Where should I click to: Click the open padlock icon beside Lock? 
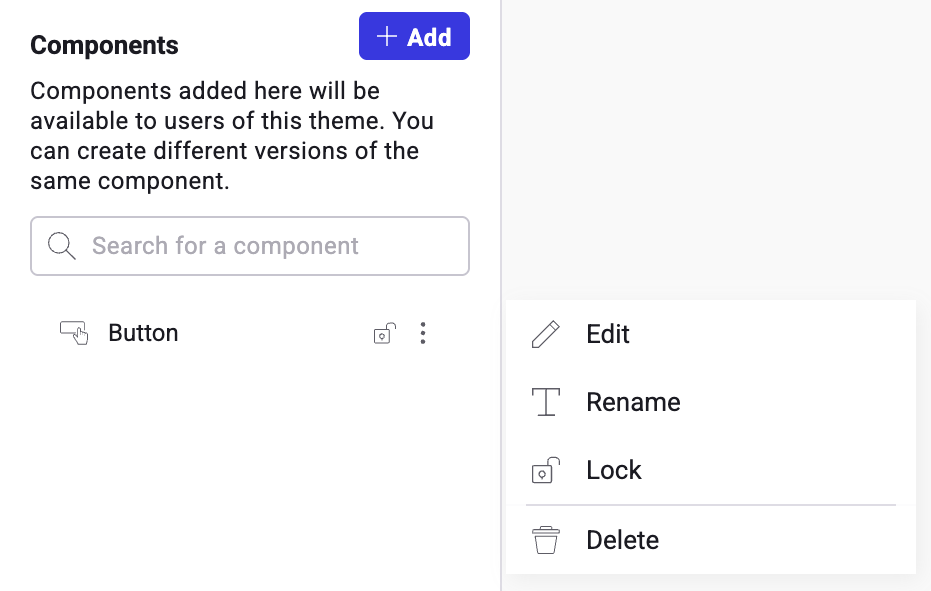click(545, 470)
